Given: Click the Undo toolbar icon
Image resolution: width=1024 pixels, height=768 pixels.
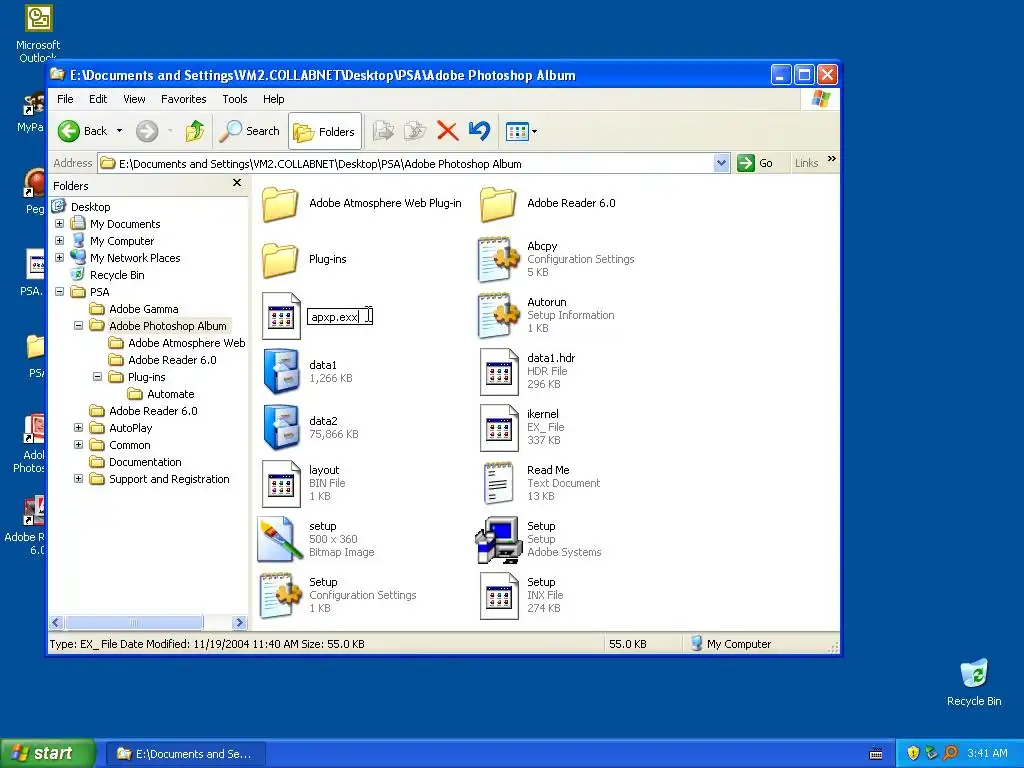Looking at the screenshot, I should (x=479, y=131).
